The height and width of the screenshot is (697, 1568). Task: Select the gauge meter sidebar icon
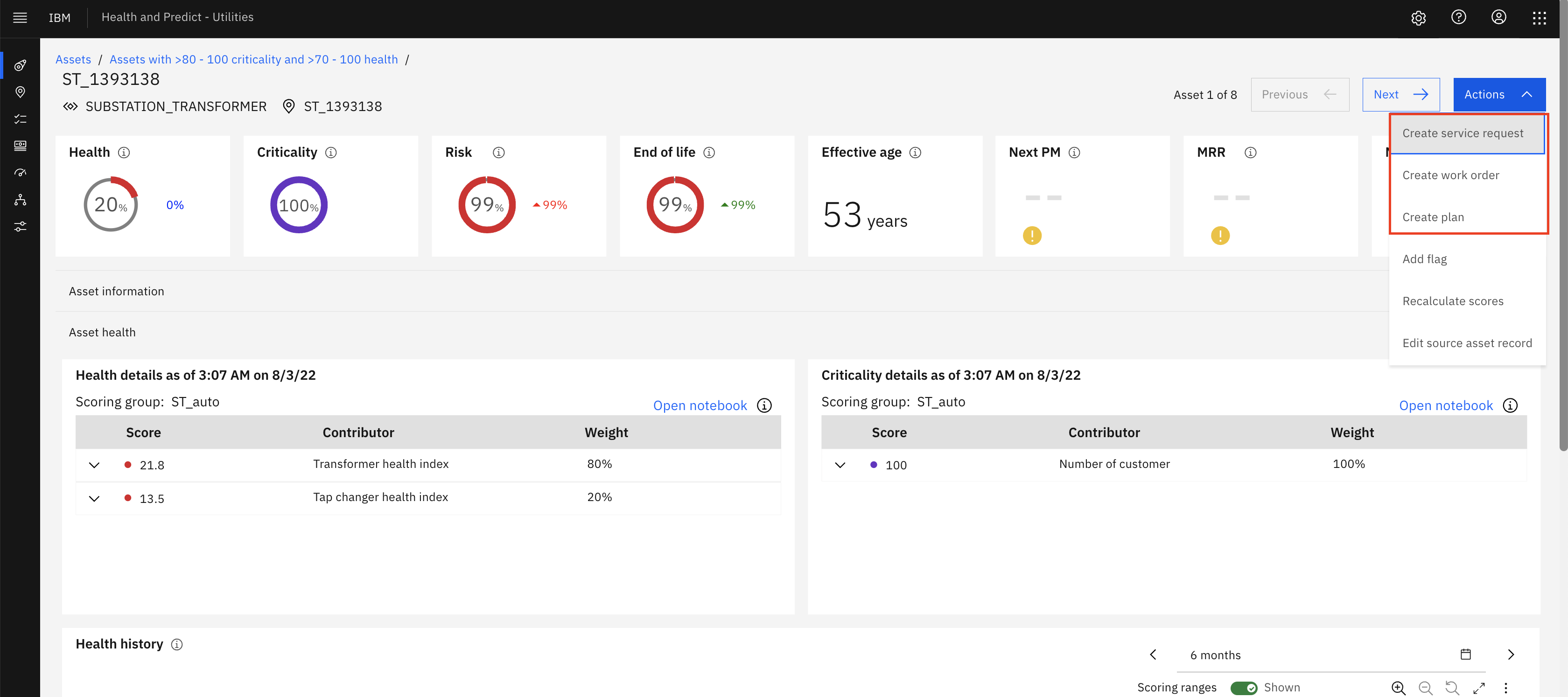[20, 172]
